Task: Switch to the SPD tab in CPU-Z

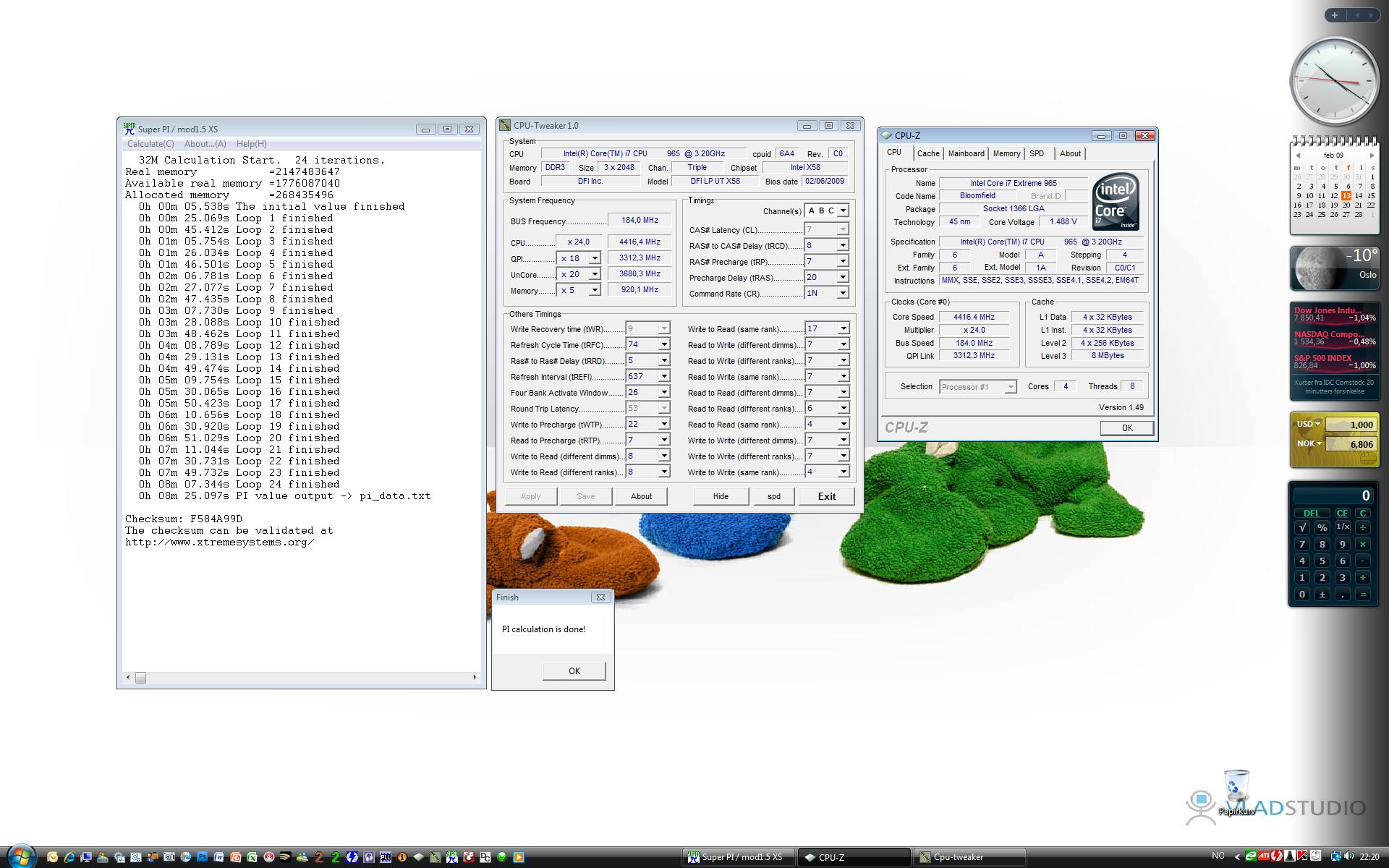Action: 1037,153
